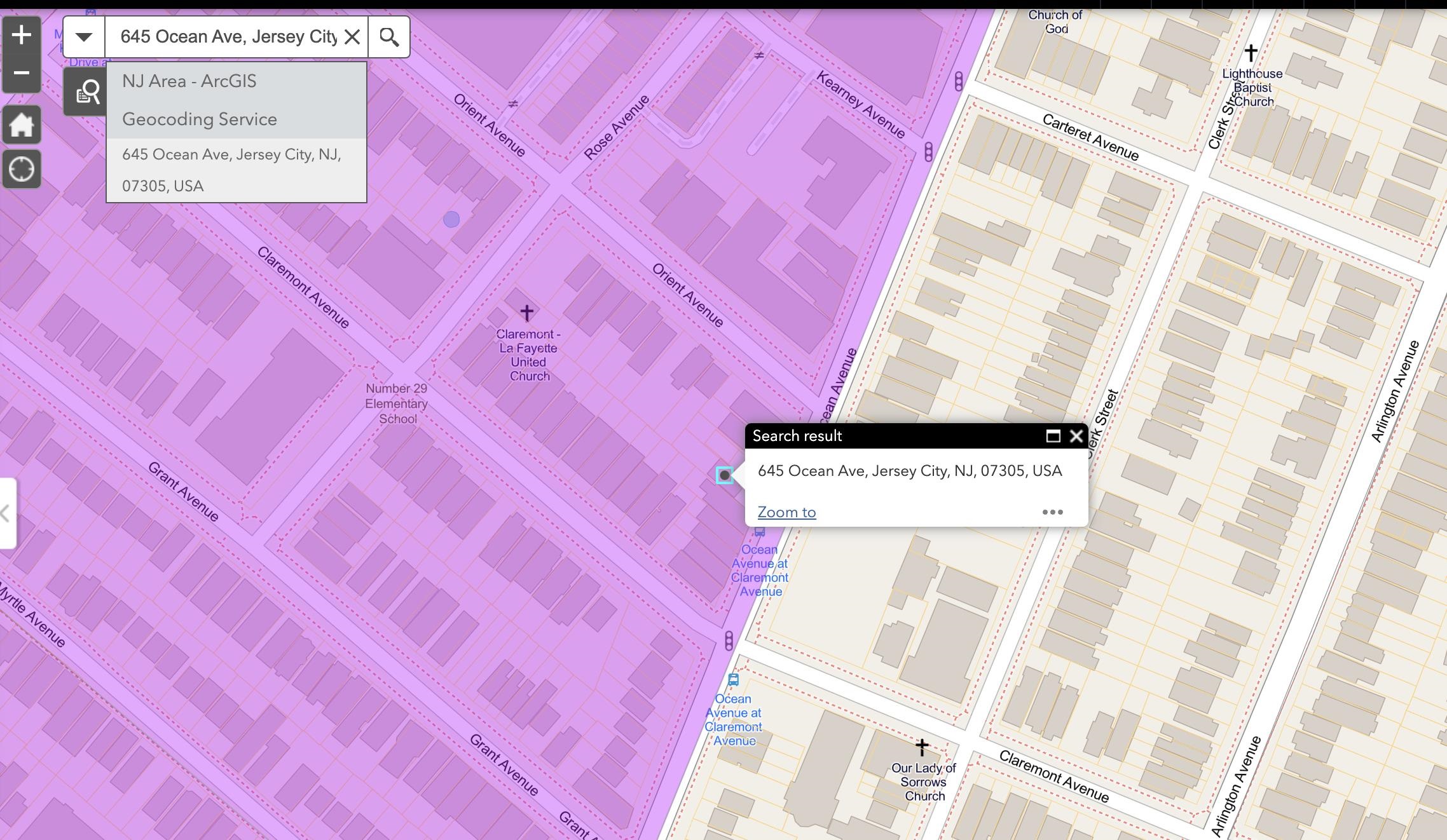Click the lower Ocean Avenue at Claremont bus stop icon
The image size is (1447, 840).
tap(734, 680)
